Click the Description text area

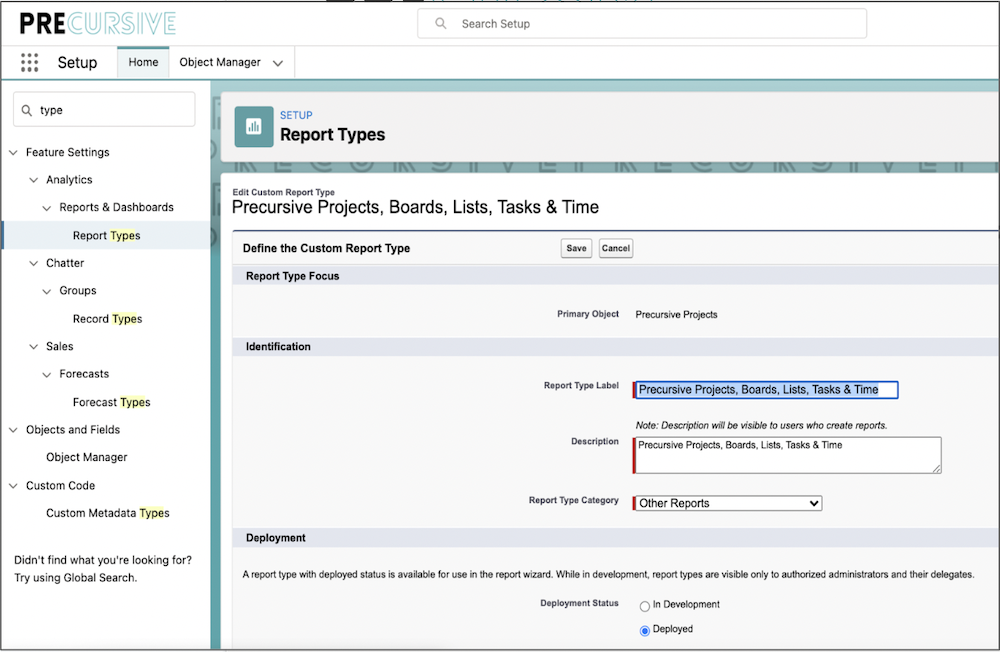pyautogui.click(x=788, y=455)
